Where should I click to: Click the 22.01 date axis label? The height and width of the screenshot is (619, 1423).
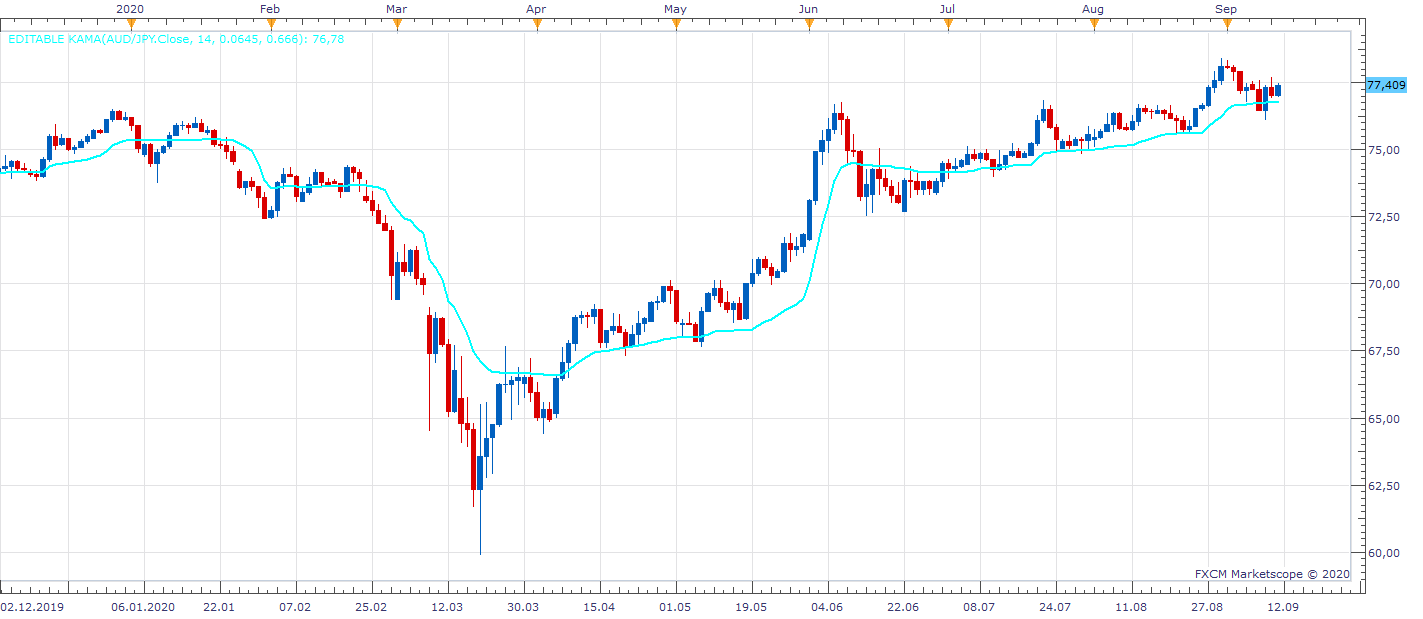click(219, 606)
